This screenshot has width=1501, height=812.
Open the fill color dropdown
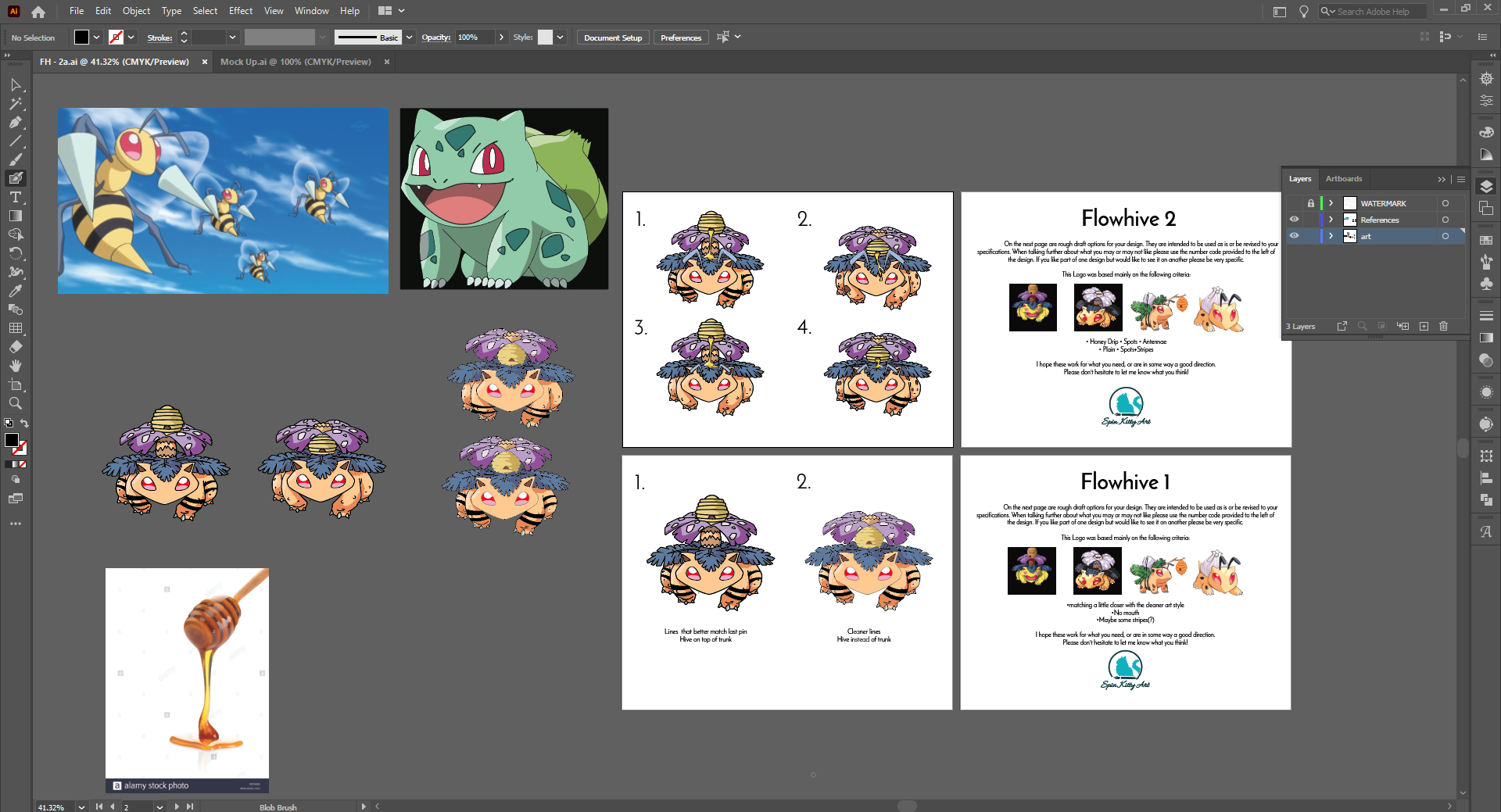tap(97, 38)
